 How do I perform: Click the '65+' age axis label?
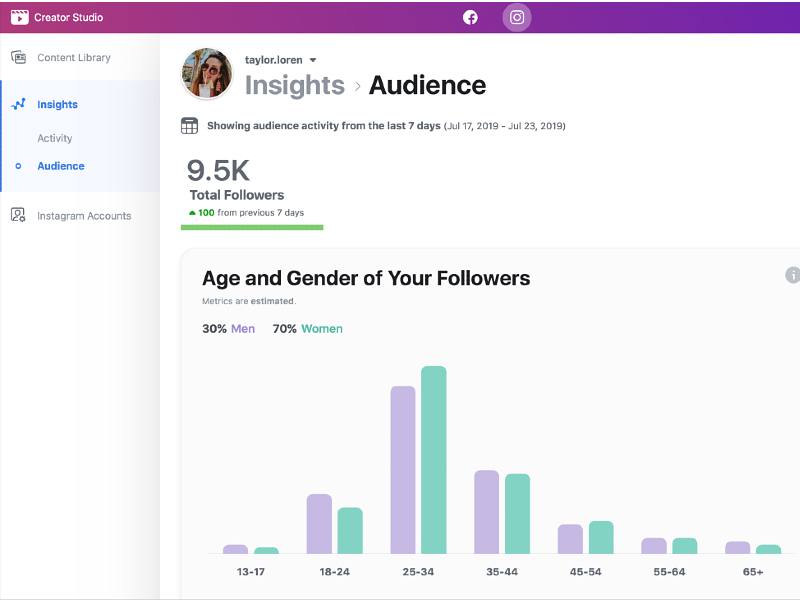pos(753,572)
